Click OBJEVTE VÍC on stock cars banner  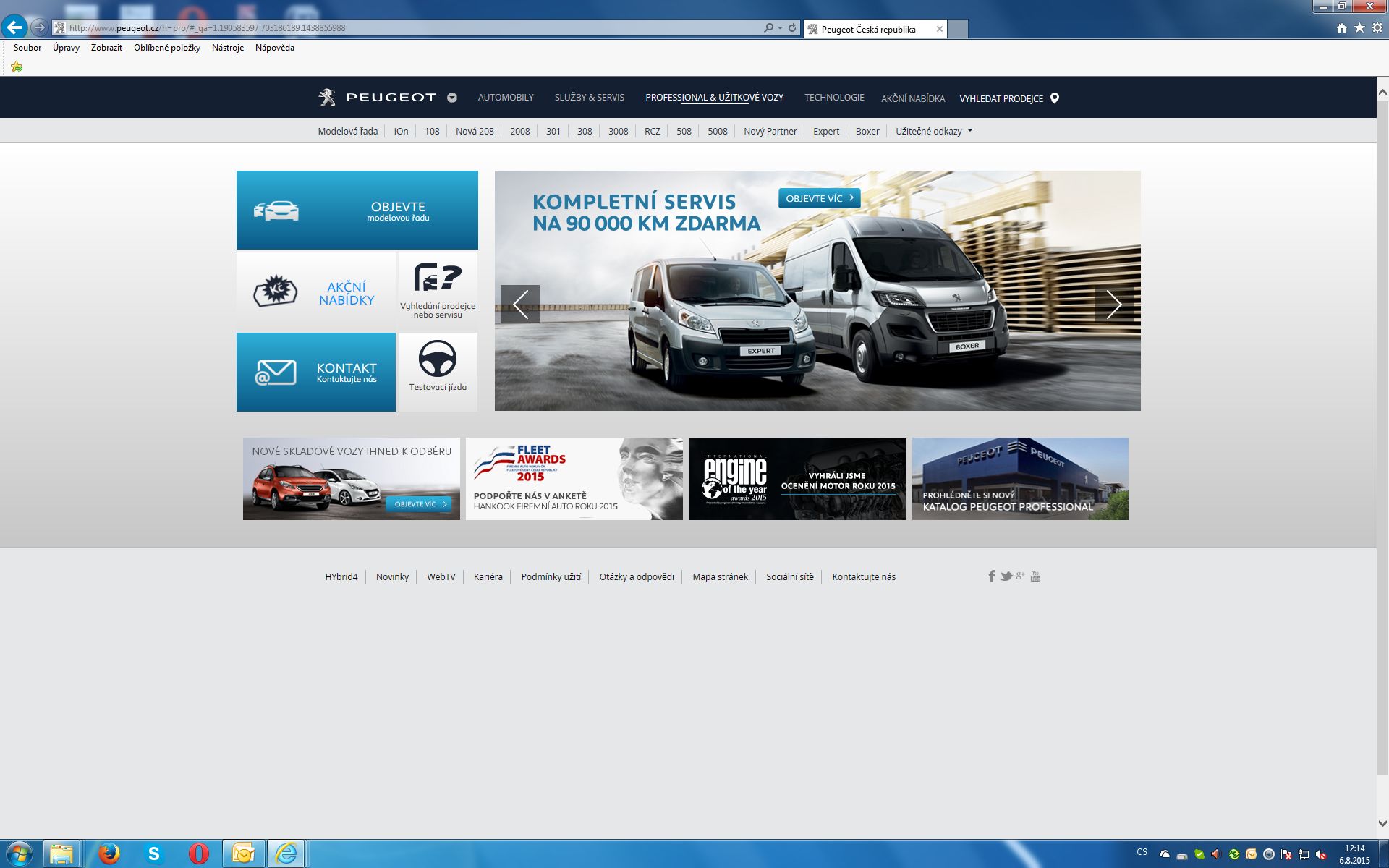click(419, 504)
